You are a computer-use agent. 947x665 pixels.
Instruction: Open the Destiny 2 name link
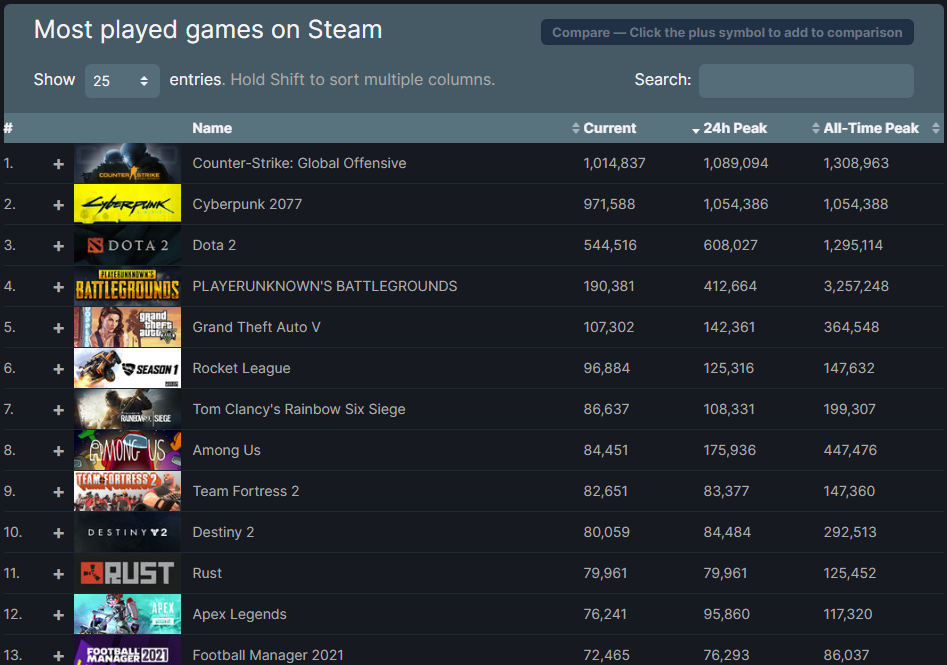tap(223, 532)
